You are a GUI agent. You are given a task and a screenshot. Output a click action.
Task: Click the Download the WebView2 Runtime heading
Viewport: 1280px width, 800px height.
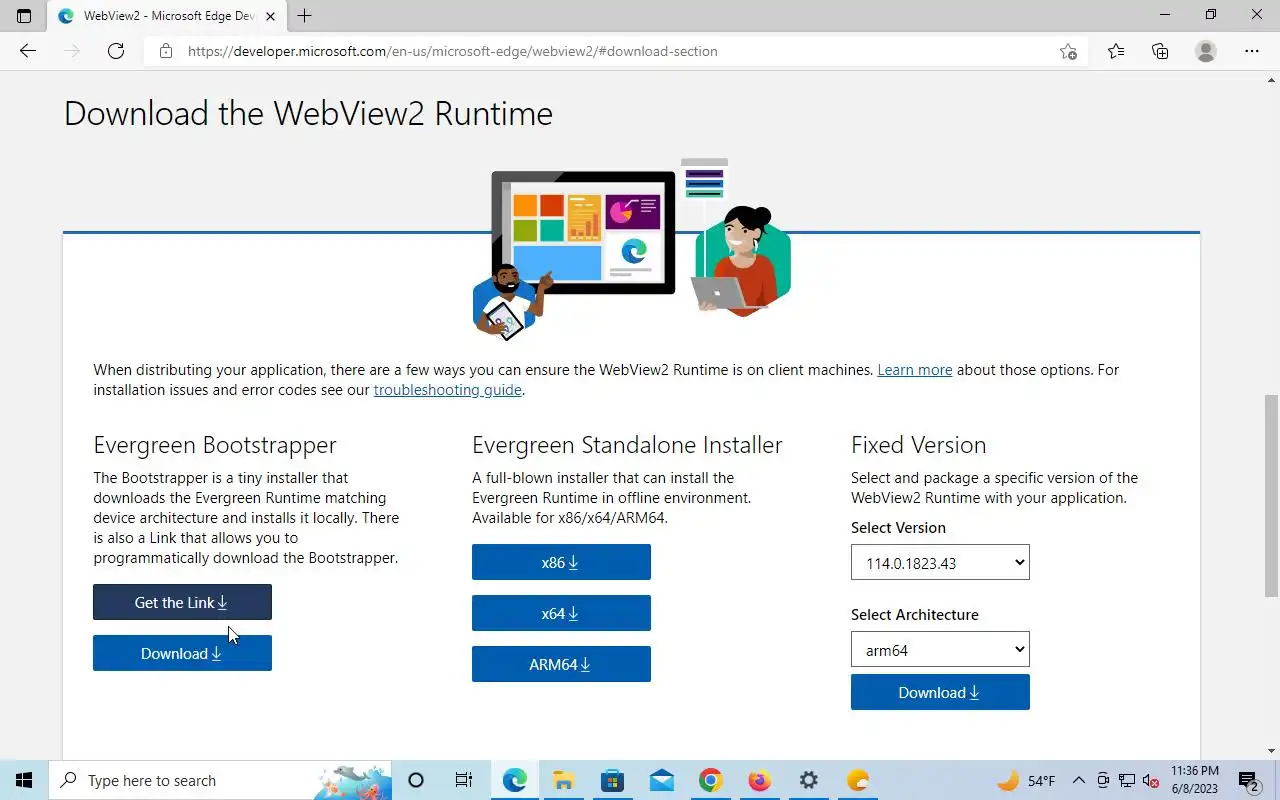308,113
